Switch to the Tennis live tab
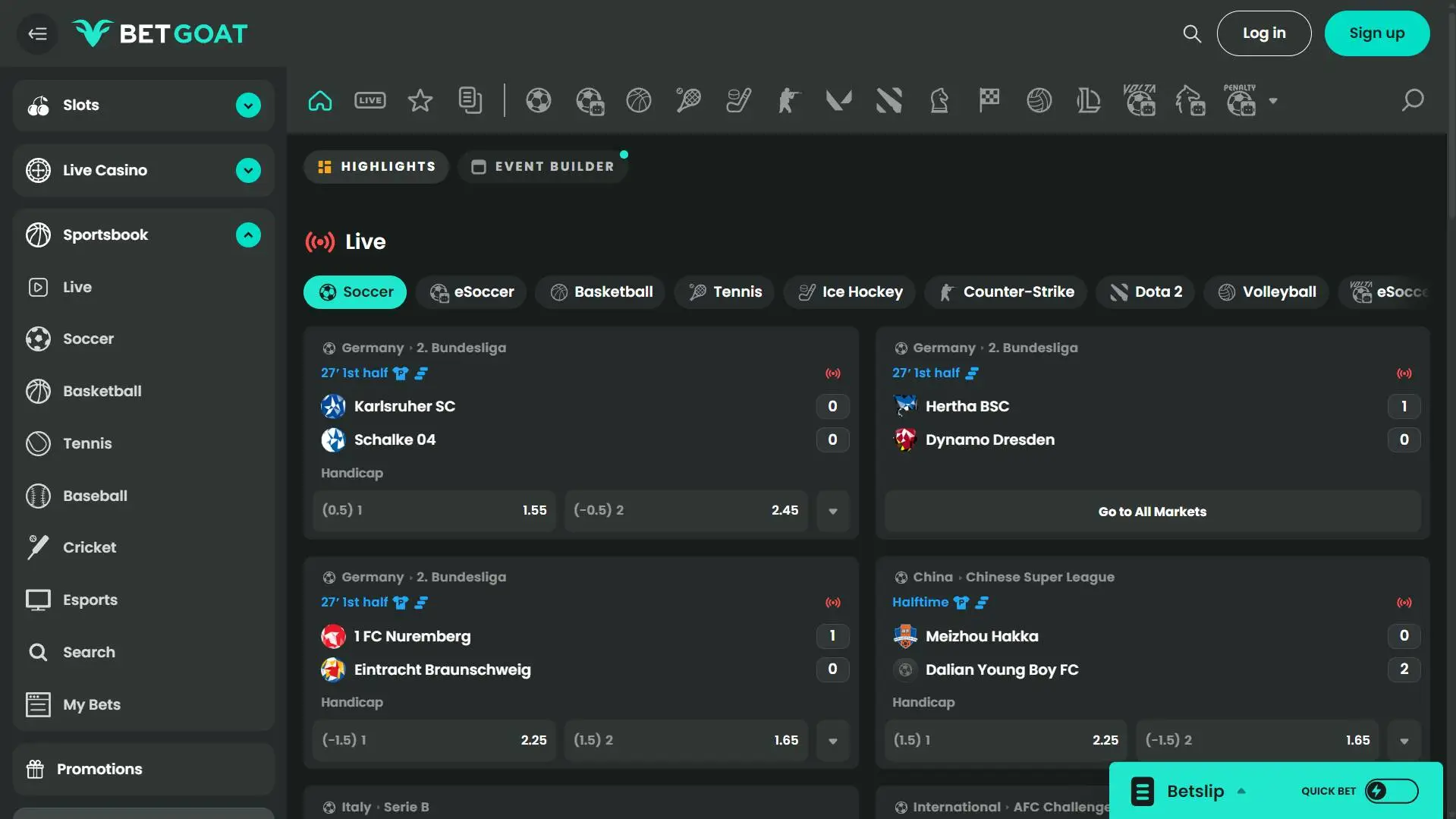The image size is (1456, 819). click(x=725, y=292)
